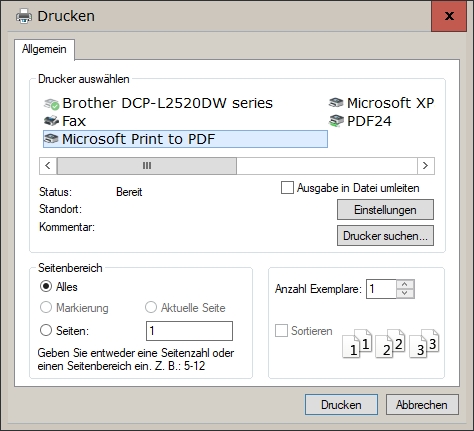Click Drucker suchen... button
Image resolution: width=474 pixels, height=431 pixels.
pos(385,236)
